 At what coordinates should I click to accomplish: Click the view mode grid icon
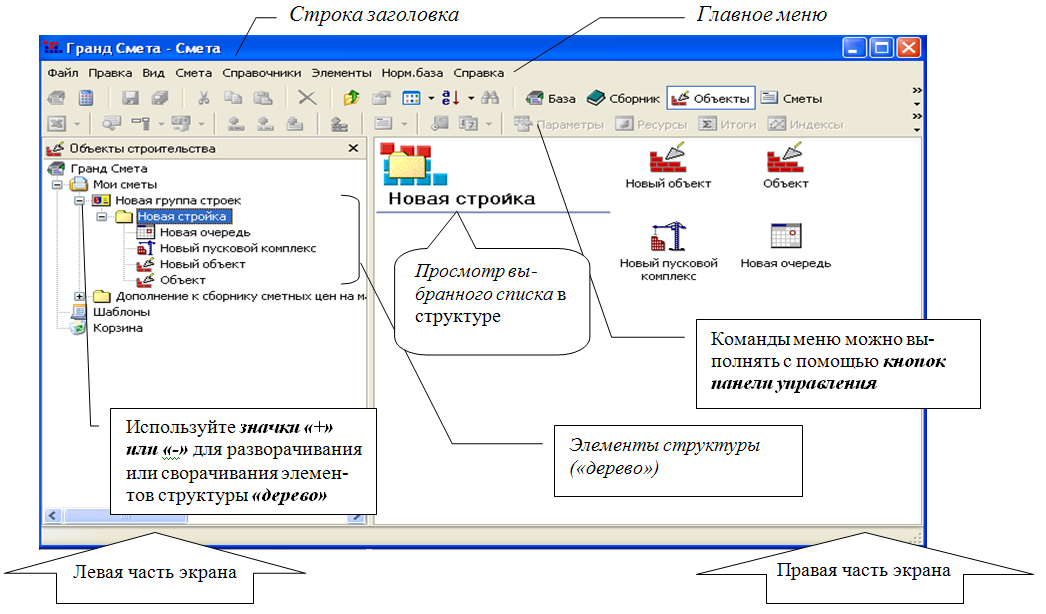pos(411,98)
